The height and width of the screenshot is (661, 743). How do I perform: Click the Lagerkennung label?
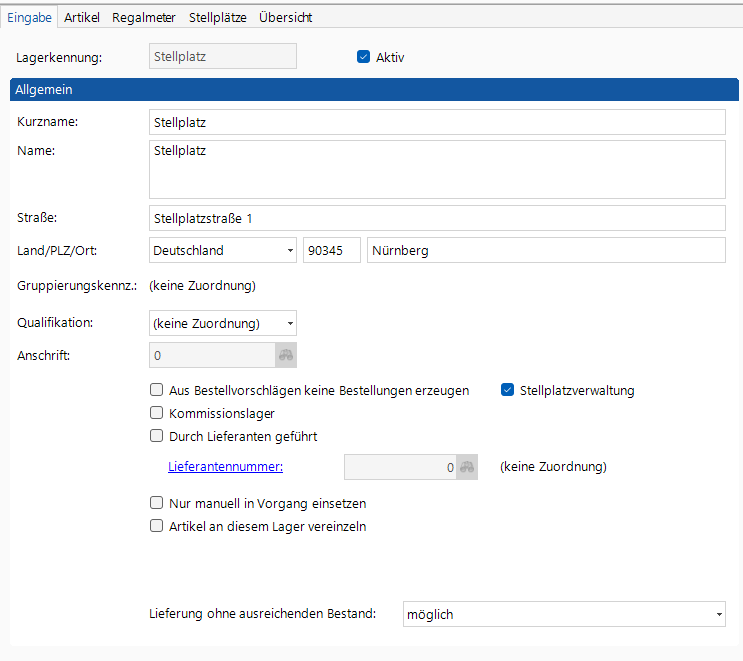pos(59,57)
